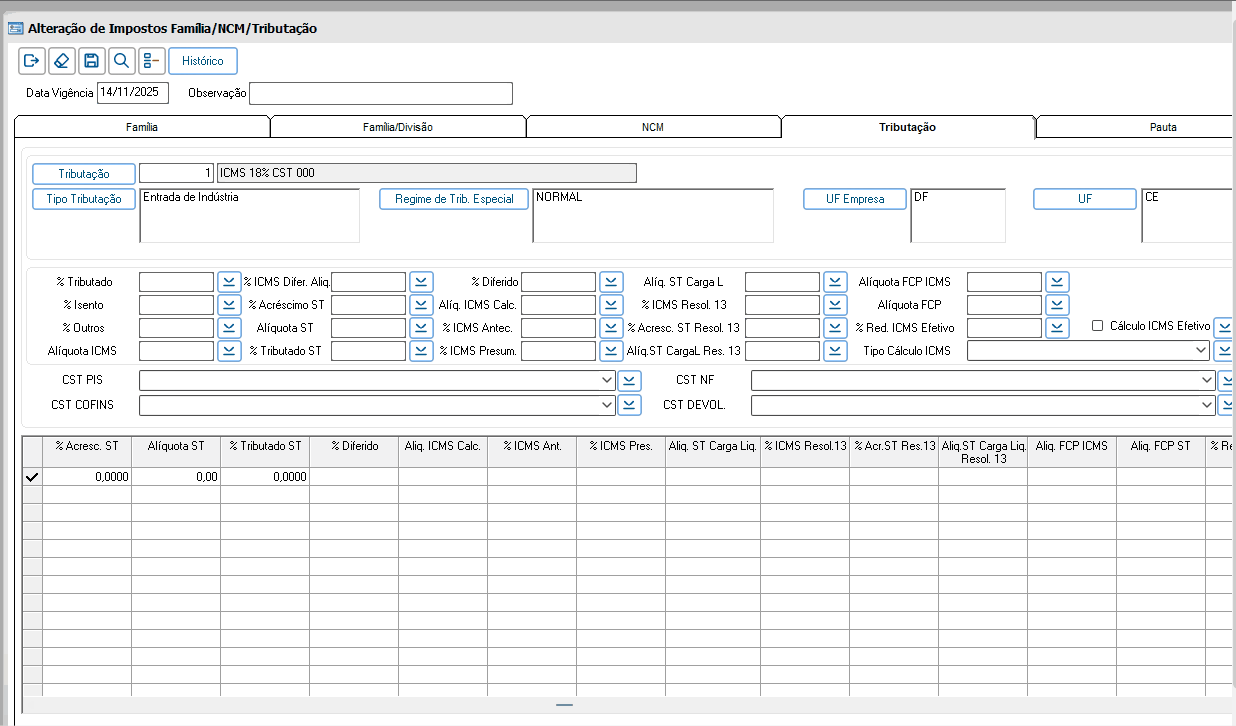Click the eraser clear icon in toolbar

pyautogui.click(x=61, y=61)
